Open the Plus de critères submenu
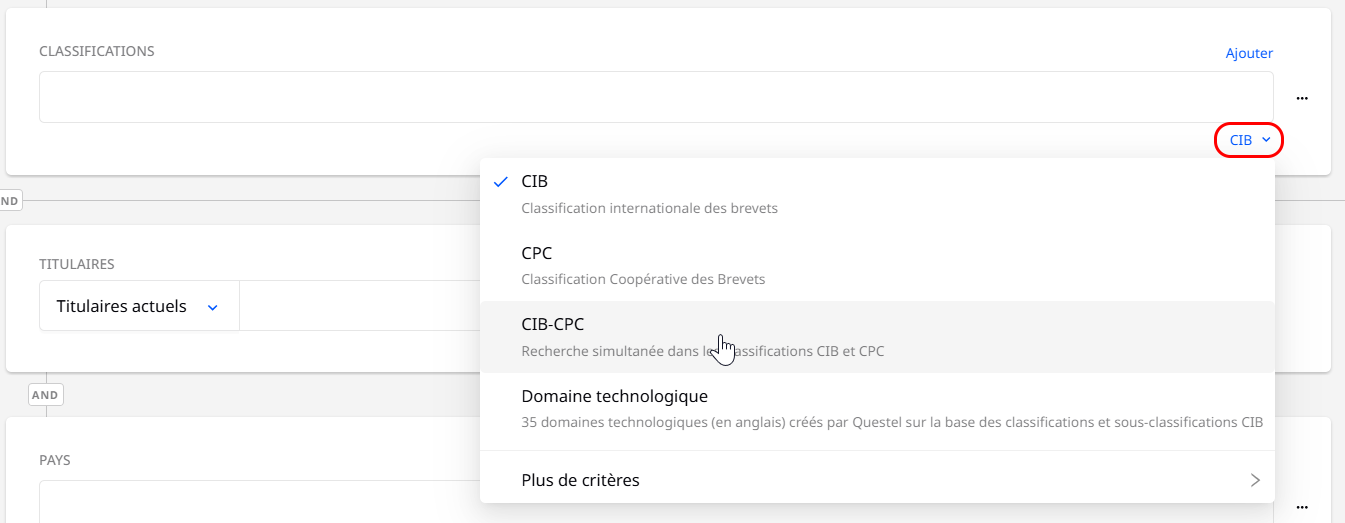The width and height of the screenshot is (1345, 523). click(x=580, y=480)
